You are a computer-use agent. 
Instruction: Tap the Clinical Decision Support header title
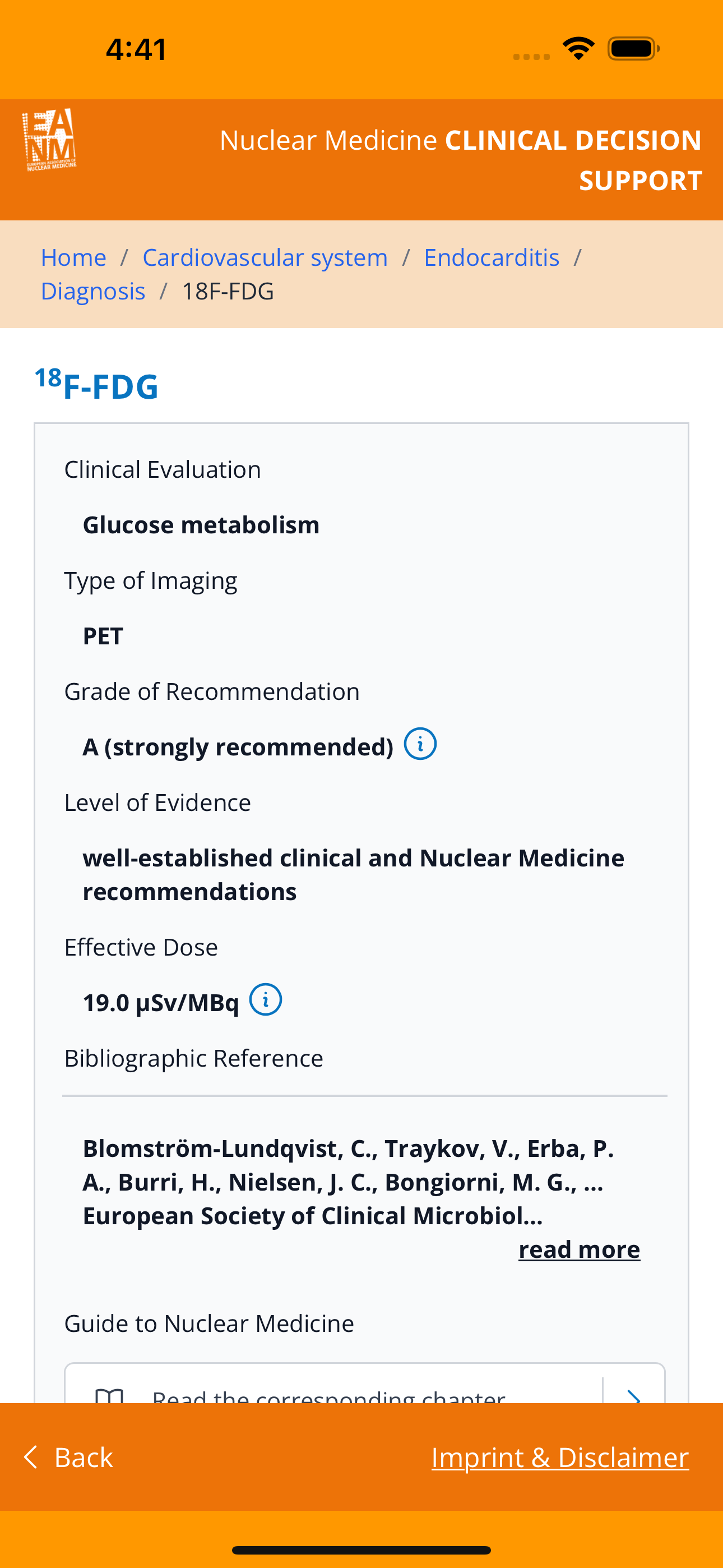click(x=460, y=159)
